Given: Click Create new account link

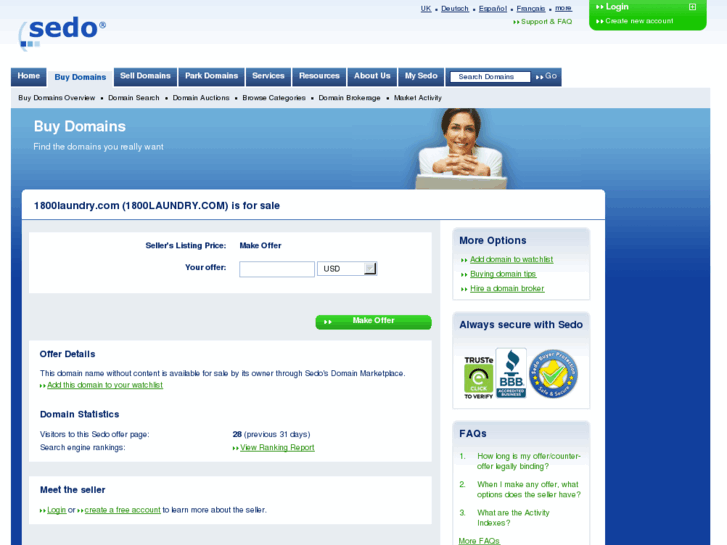Looking at the screenshot, I should [x=635, y=21].
